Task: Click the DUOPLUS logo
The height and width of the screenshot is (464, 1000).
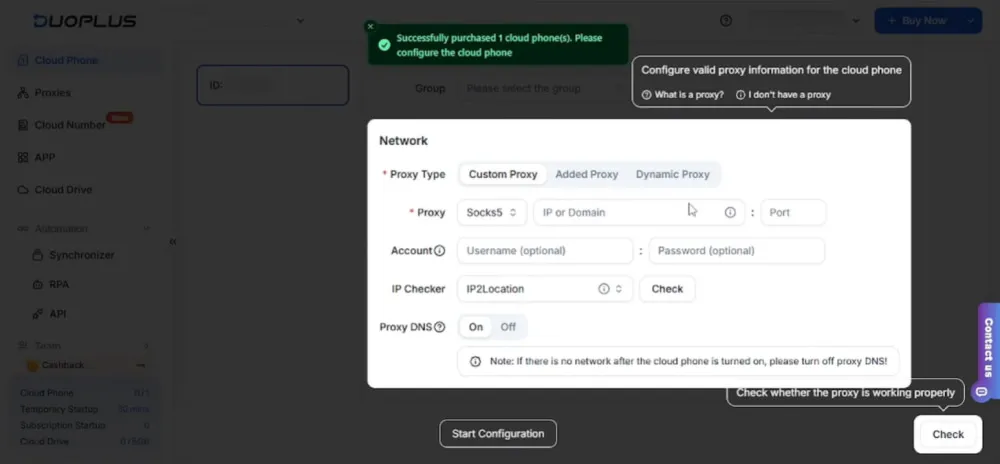Action: [x=85, y=21]
